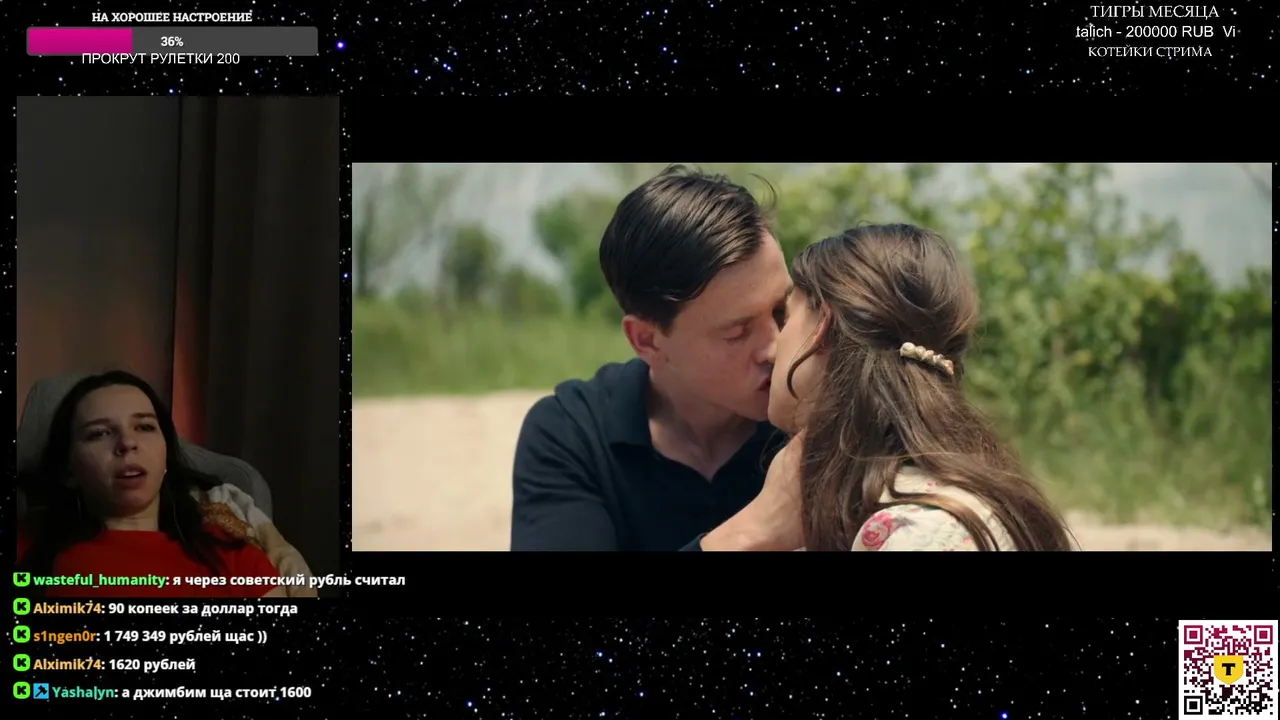Screen dimensions: 1280x720
Task: Open Alximik74's name on the '90 копеек' message
Action: click(x=67, y=608)
